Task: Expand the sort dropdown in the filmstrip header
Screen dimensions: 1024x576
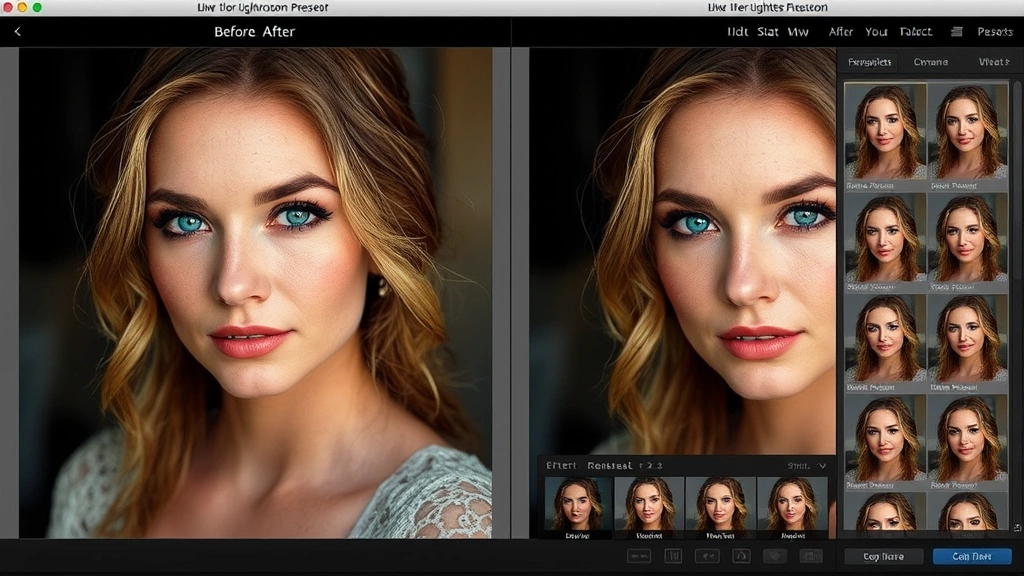Action: [806, 466]
